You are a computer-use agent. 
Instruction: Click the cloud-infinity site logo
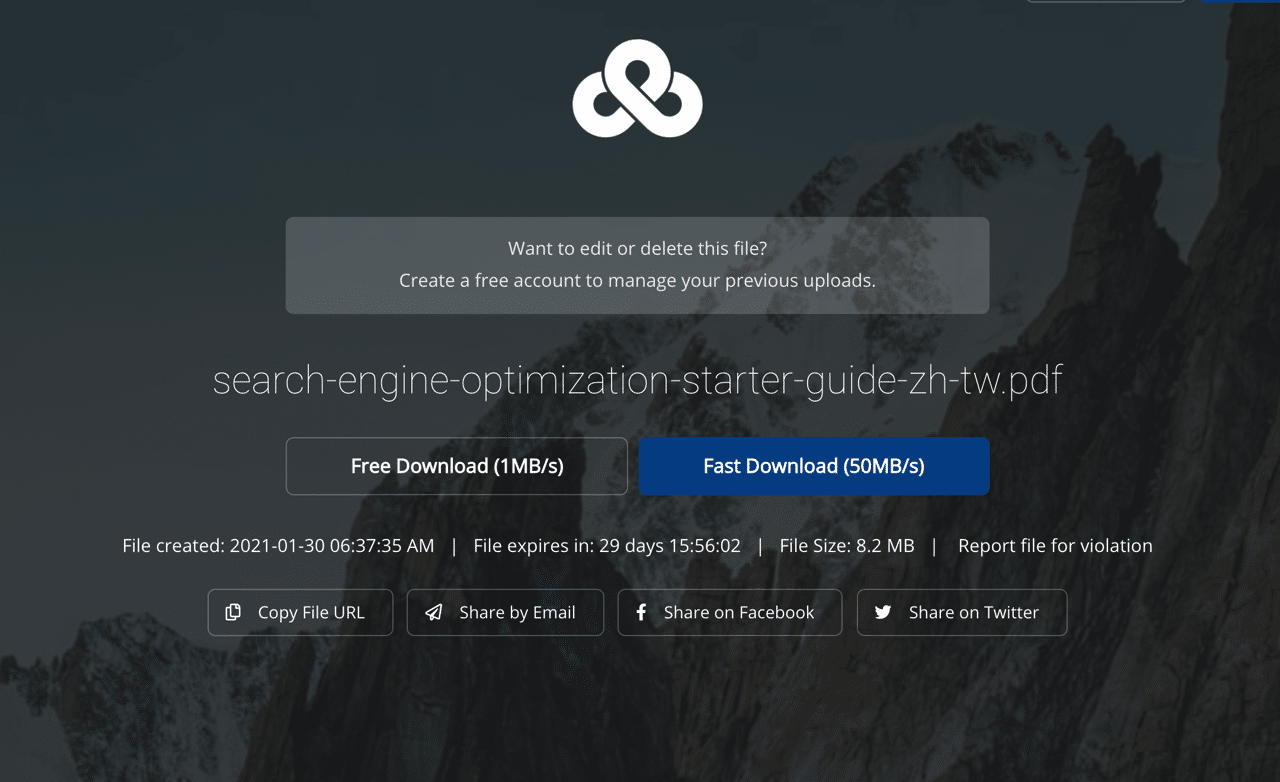point(637,88)
